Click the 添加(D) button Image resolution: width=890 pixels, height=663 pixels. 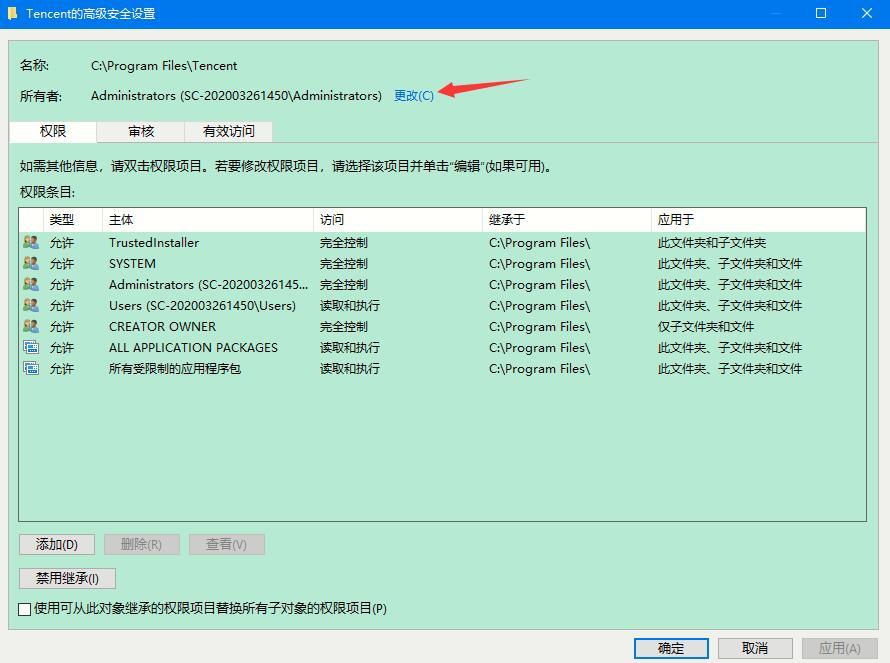(x=56, y=544)
